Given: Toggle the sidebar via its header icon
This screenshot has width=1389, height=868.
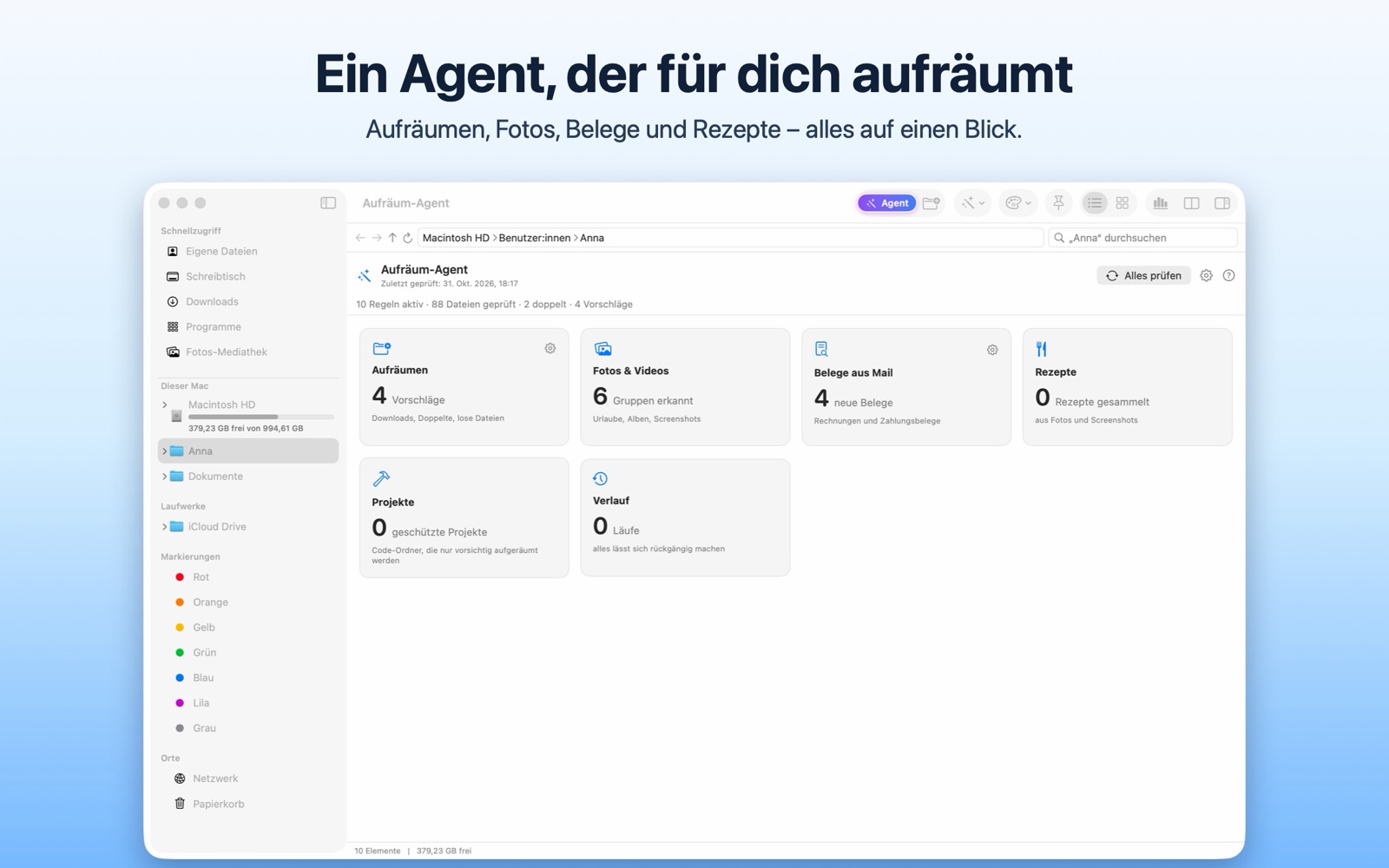Looking at the screenshot, I should (x=328, y=203).
